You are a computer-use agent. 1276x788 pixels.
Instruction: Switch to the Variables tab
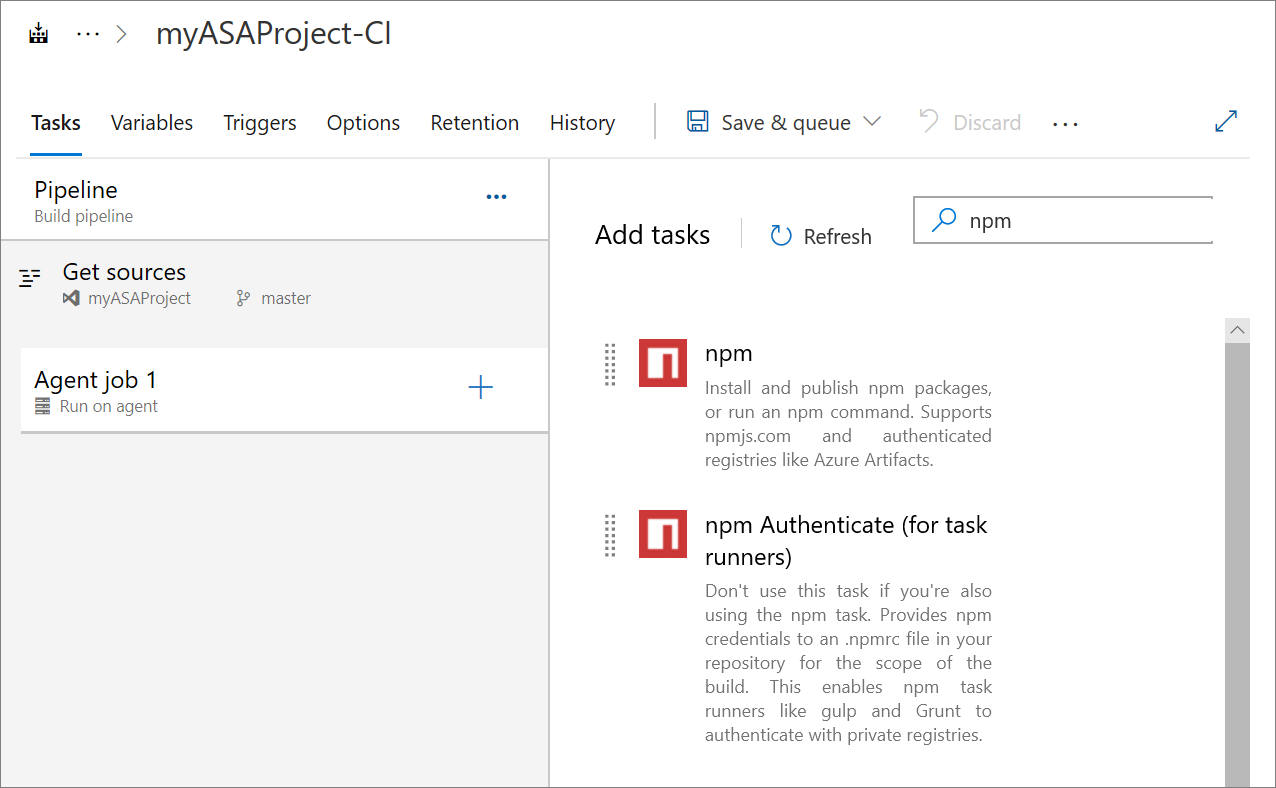click(151, 122)
